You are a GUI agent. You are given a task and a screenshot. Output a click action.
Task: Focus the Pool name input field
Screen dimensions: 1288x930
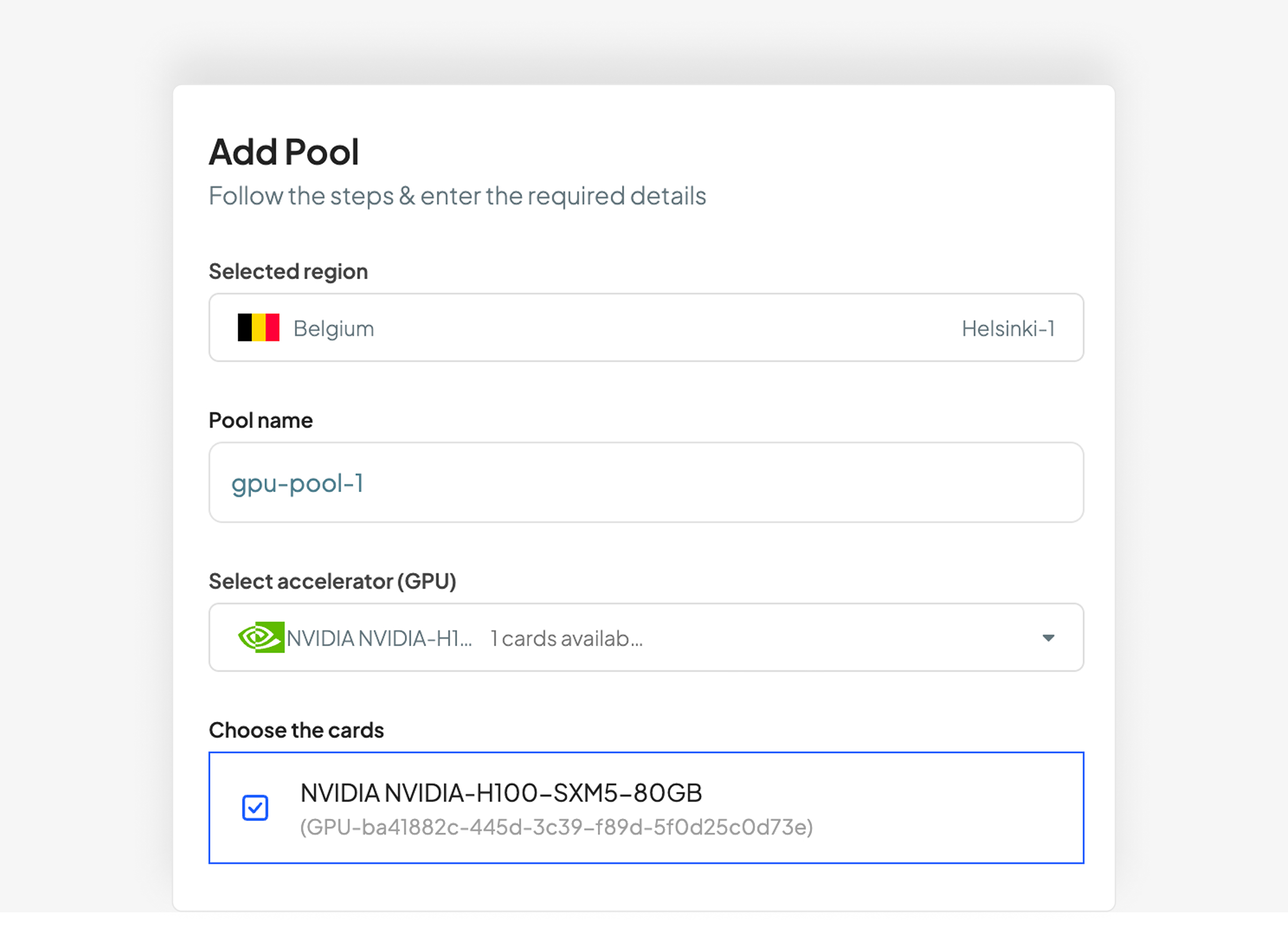(646, 482)
